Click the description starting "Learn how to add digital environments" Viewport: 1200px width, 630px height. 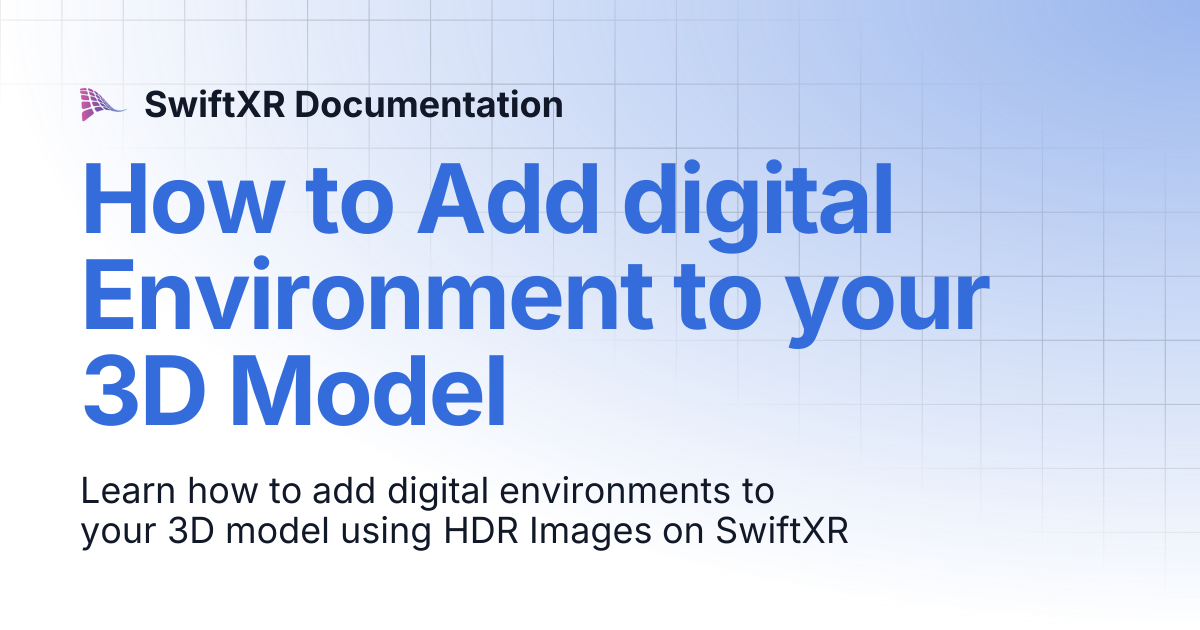464,512
